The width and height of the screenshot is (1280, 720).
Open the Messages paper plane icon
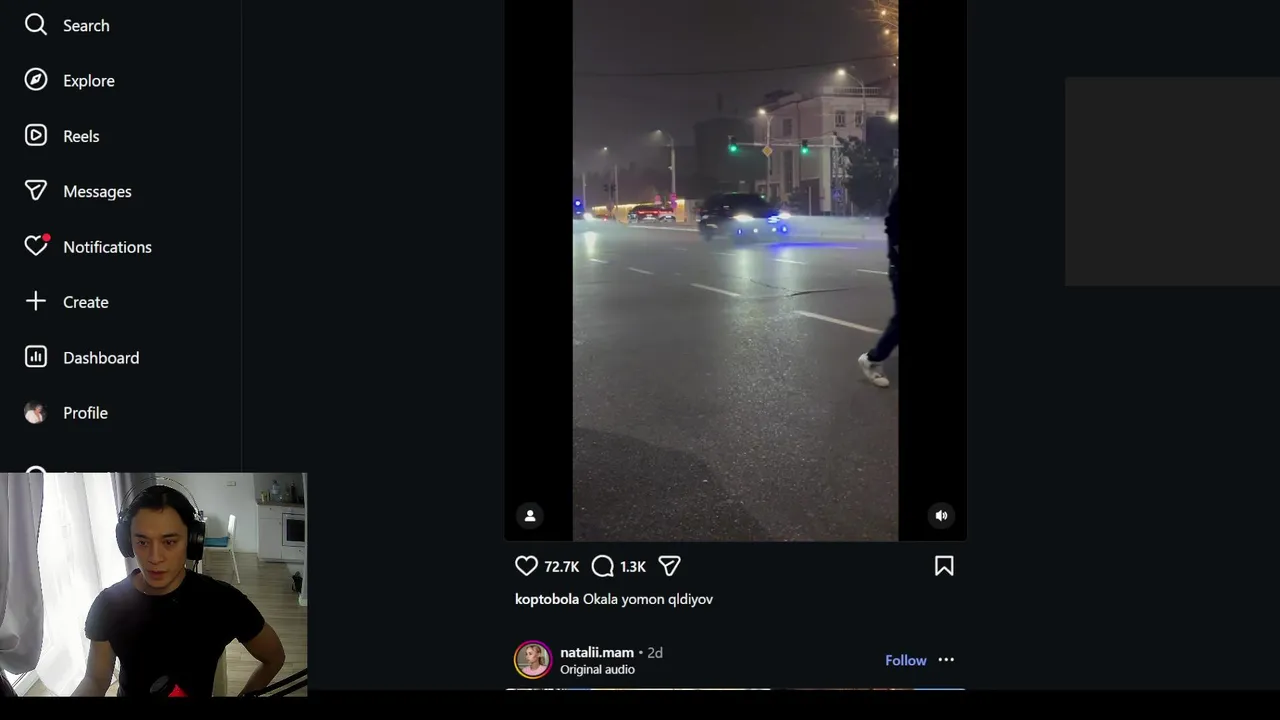[x=36, y=191]
